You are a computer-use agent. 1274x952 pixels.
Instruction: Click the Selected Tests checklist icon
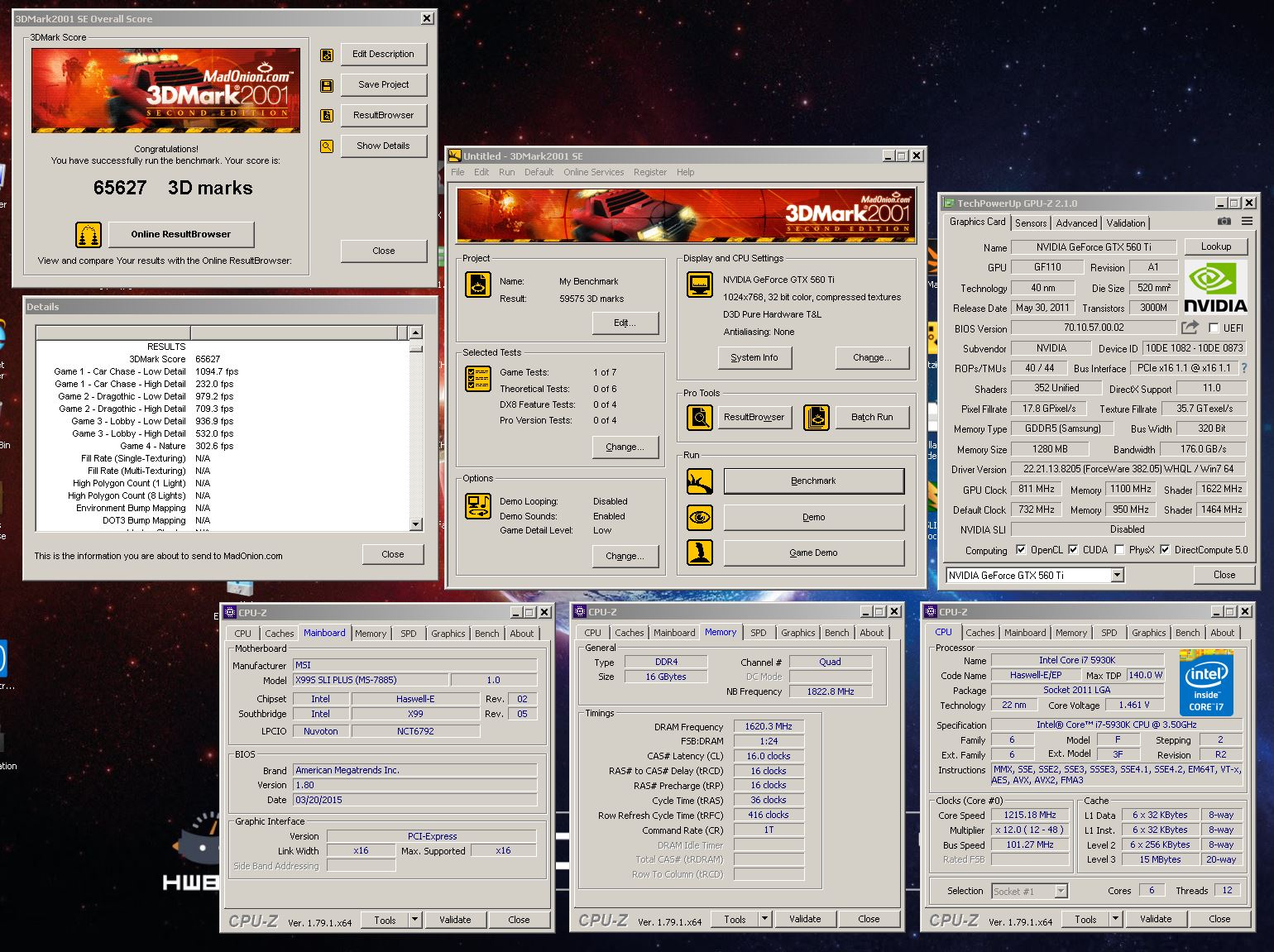tap(478, 379)
